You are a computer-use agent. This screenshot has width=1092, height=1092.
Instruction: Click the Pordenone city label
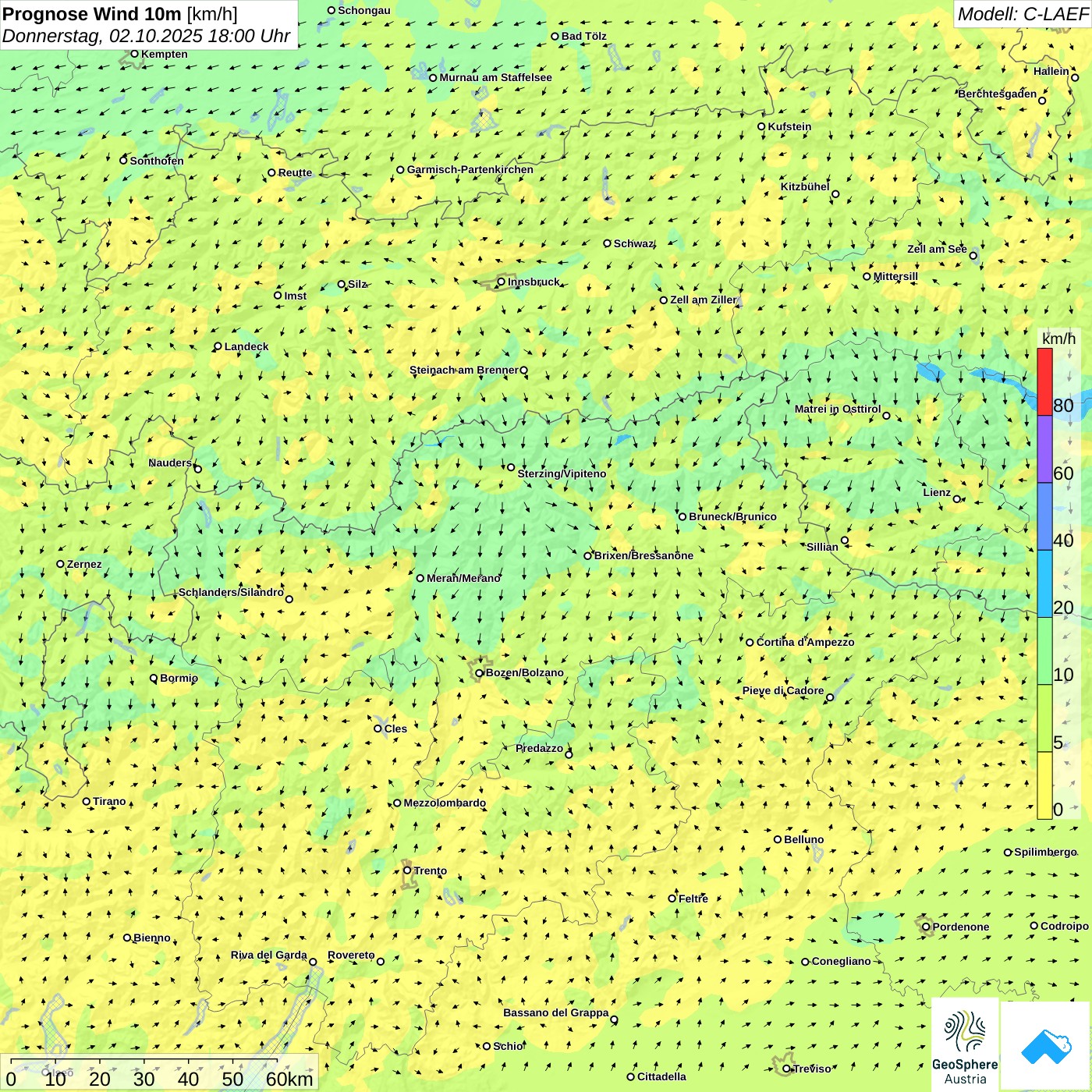click(961, 927)
